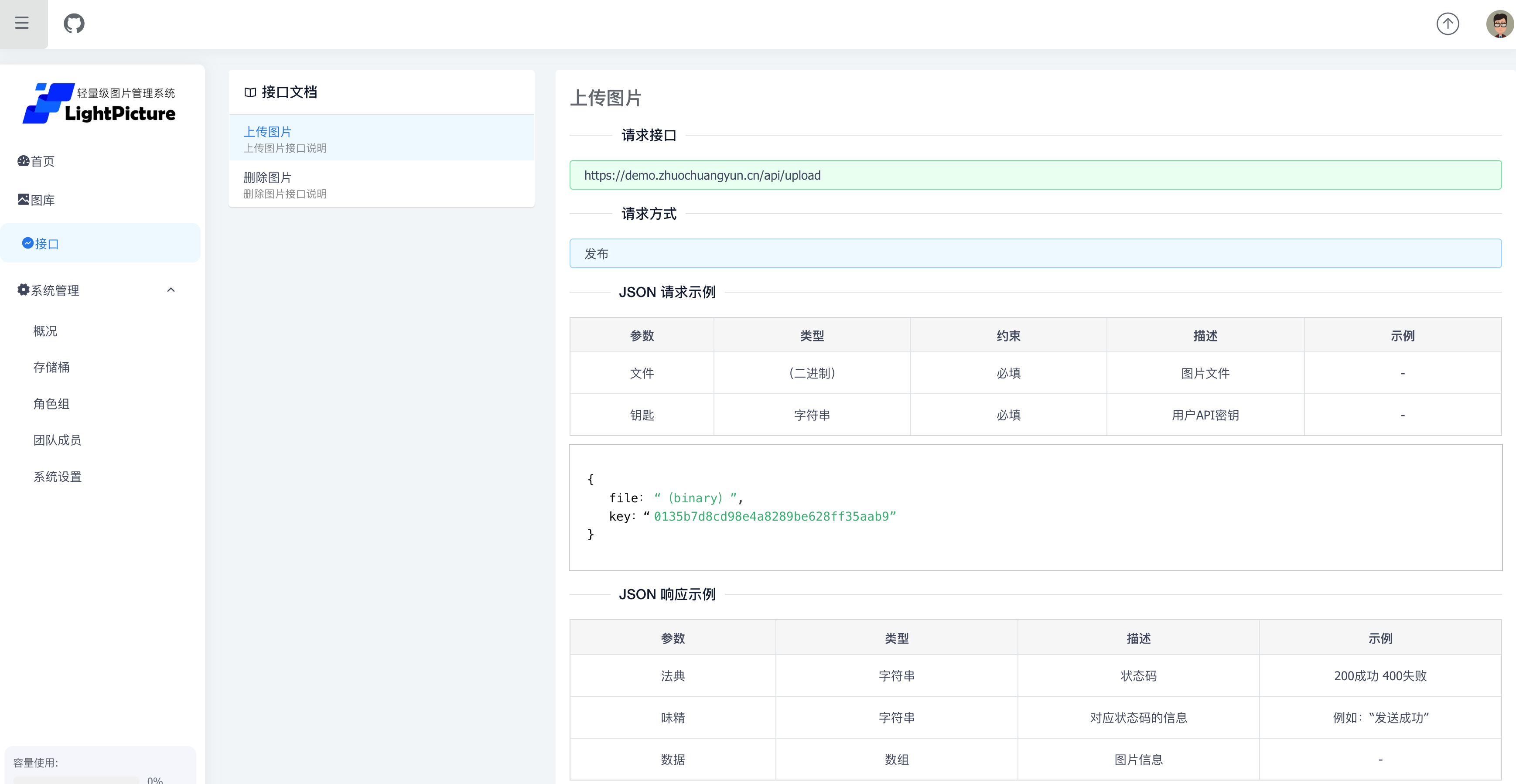Toggle the hamburger sidebar menu button
This screenshot has width=1516, height=784.
pos(22,24)
